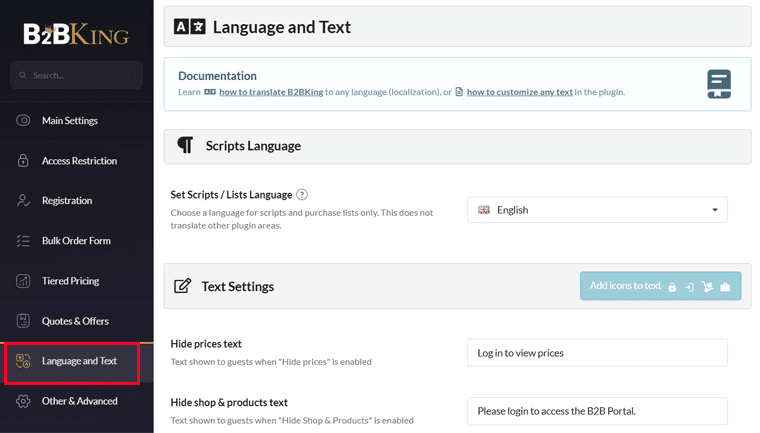Focus the sidebar Search field

77,75
